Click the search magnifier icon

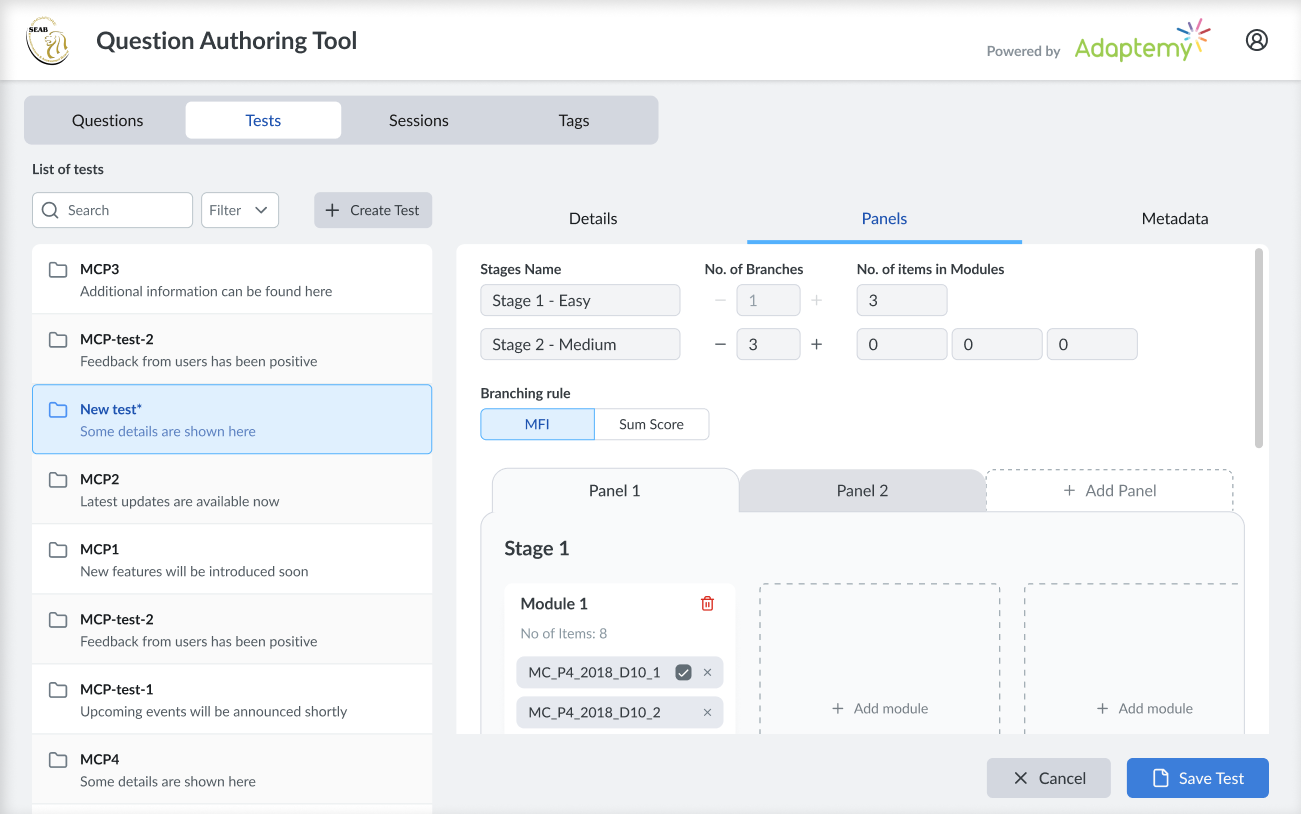[51, 210]
